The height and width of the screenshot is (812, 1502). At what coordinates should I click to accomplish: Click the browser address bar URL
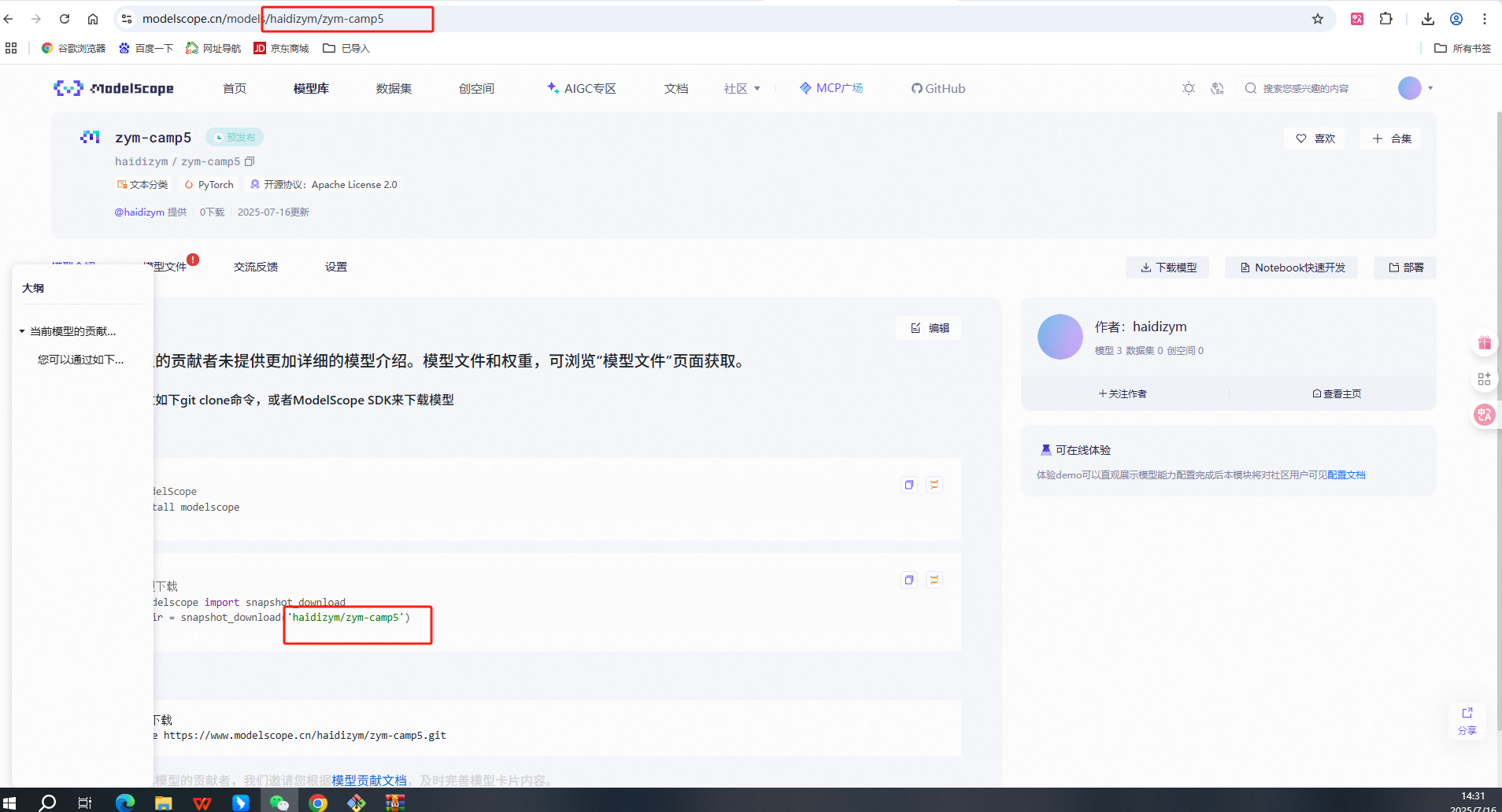click(263, 19)
